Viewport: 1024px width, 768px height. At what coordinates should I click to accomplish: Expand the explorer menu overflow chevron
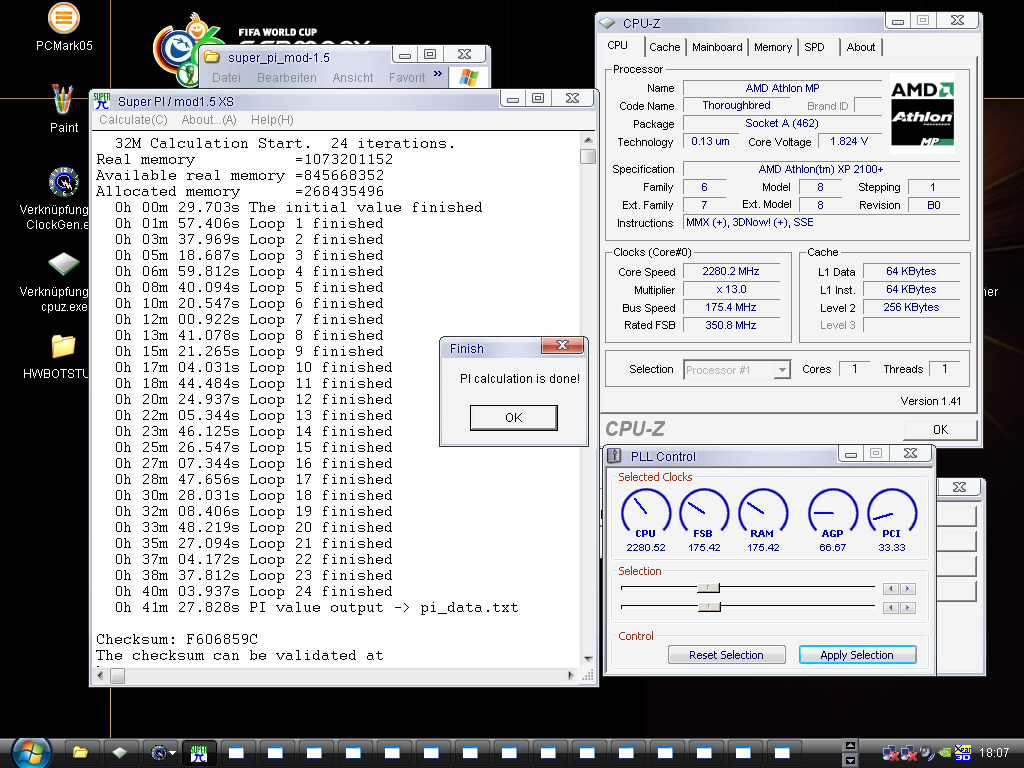[x=438, y=73]
